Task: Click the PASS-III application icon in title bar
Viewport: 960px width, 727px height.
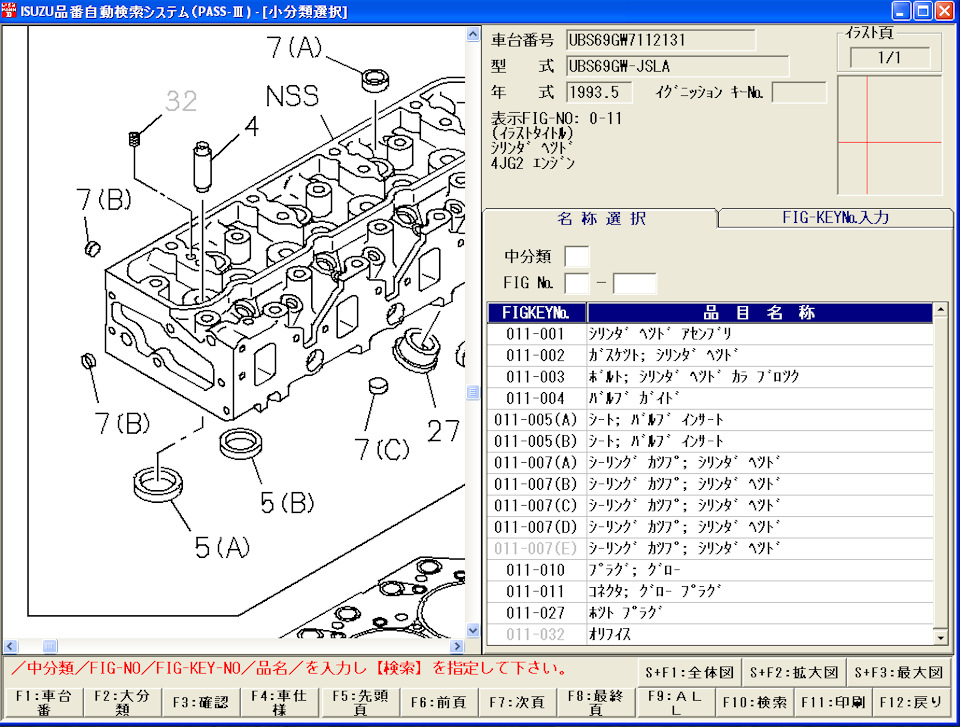Action: click(x=9, y=11)
